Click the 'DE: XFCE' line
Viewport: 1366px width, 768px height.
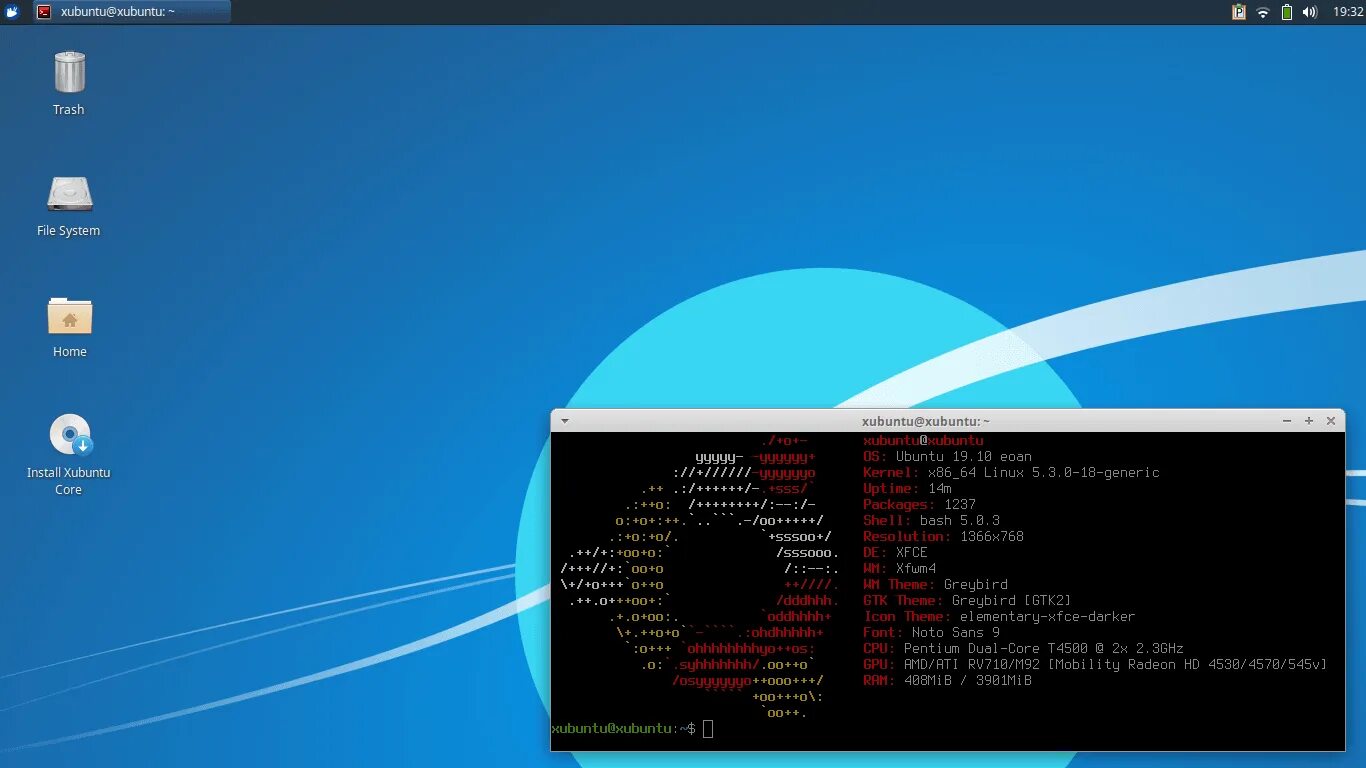(895, 552)
